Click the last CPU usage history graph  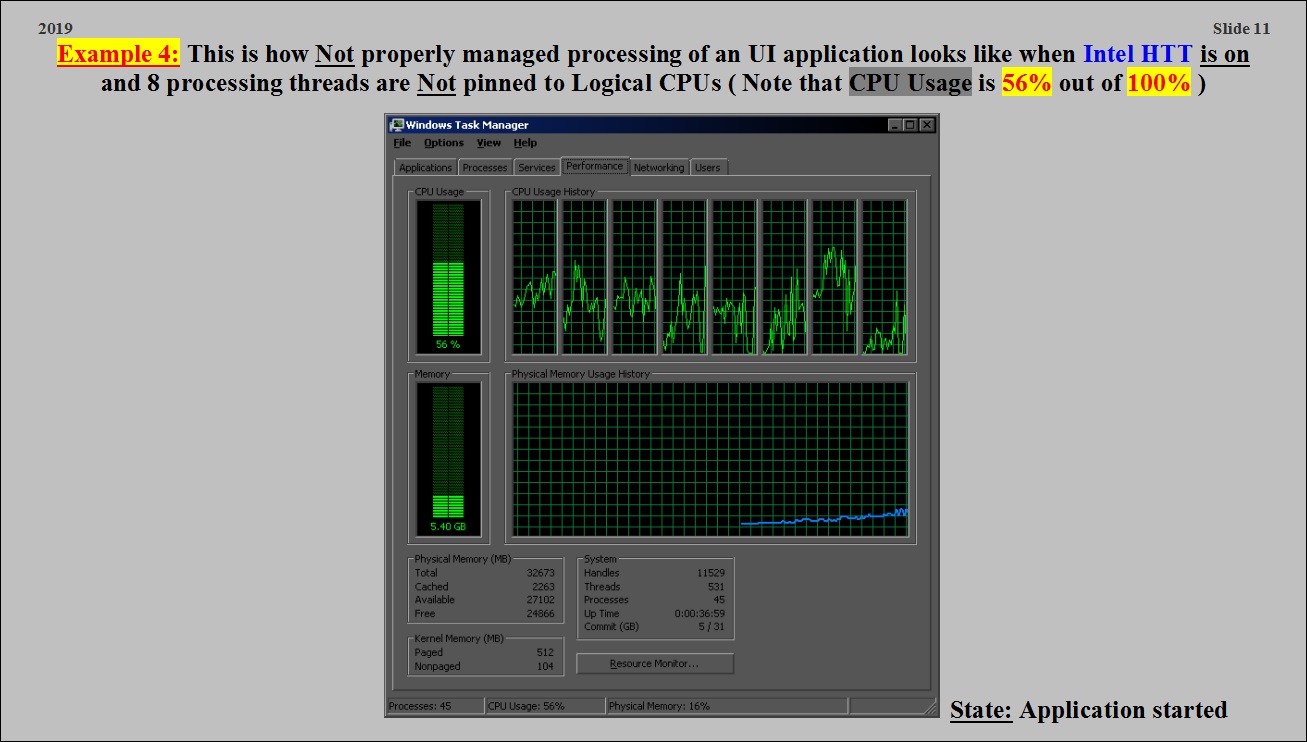click(884, 277)
